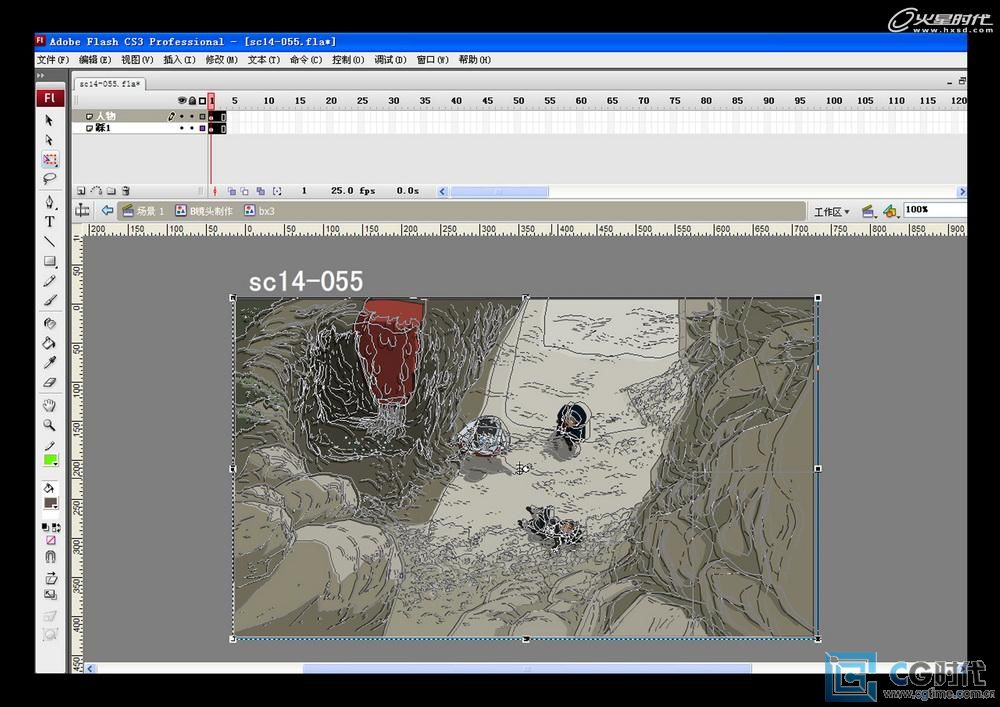Open the edit scene dropdown
Image resolution: width=1000 pixels, height=707 pixels.
pos(867,212)
